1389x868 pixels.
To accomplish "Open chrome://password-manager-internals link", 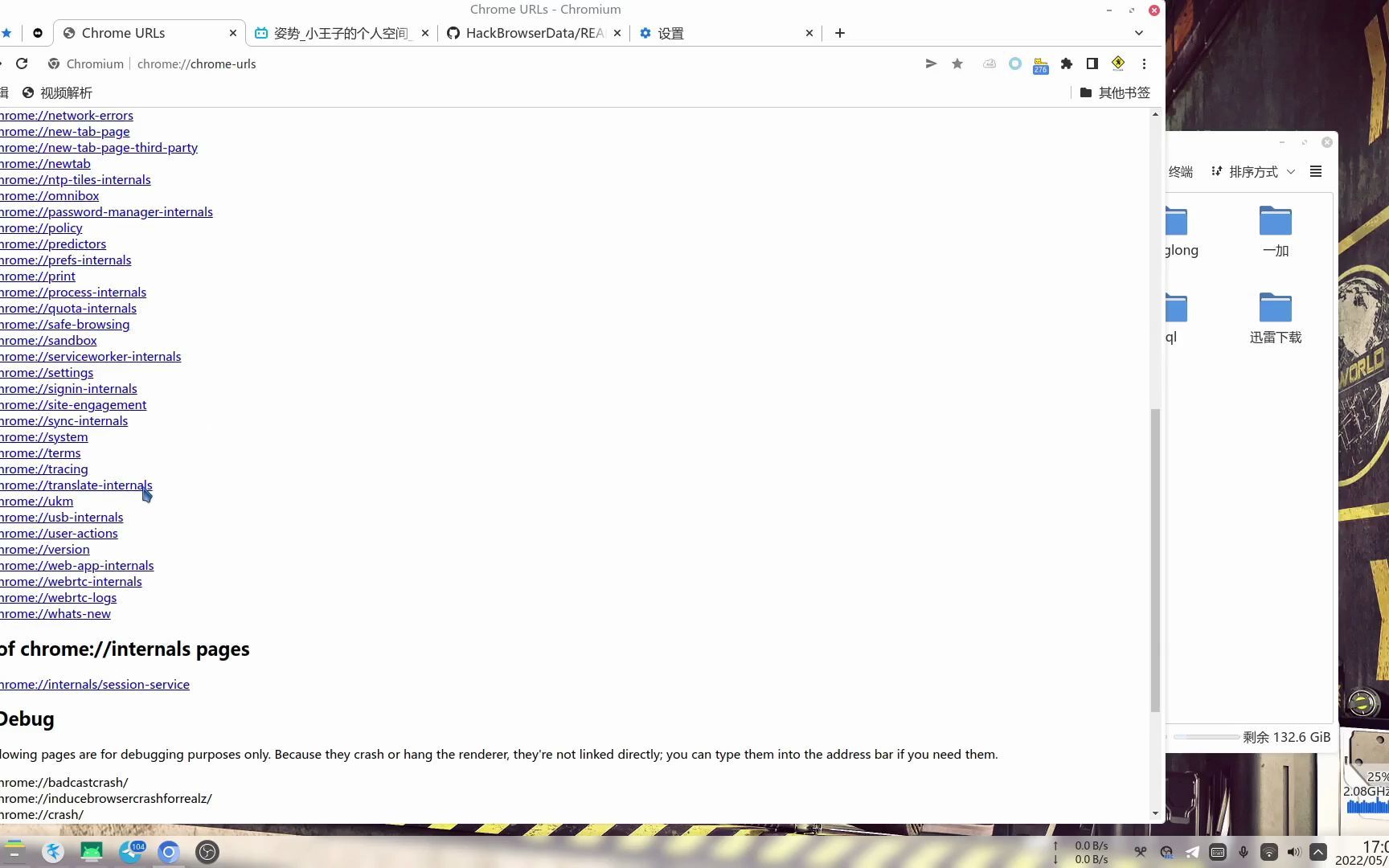I will (x=107, y=211).
